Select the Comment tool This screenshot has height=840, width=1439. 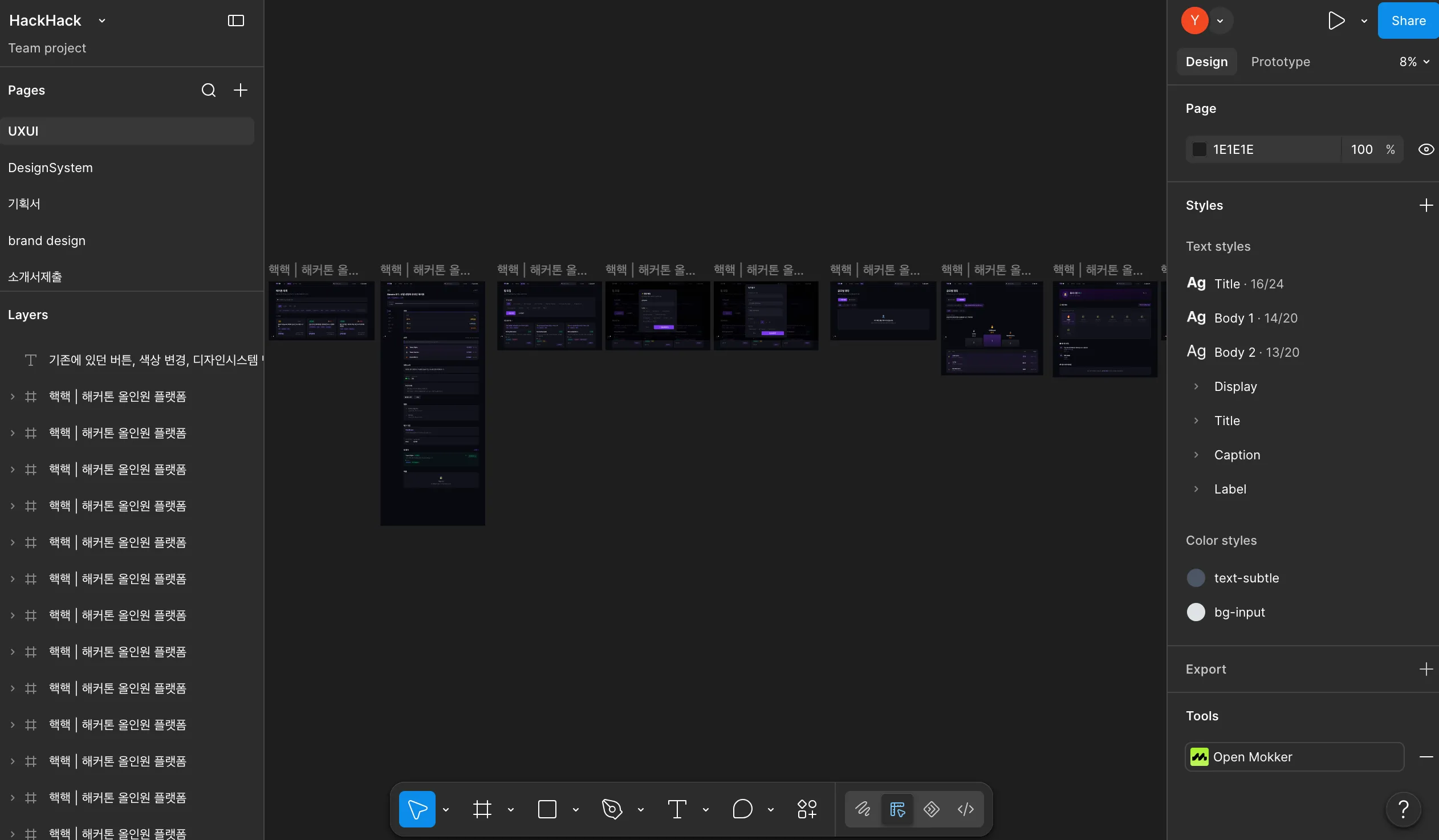point(742,809)
